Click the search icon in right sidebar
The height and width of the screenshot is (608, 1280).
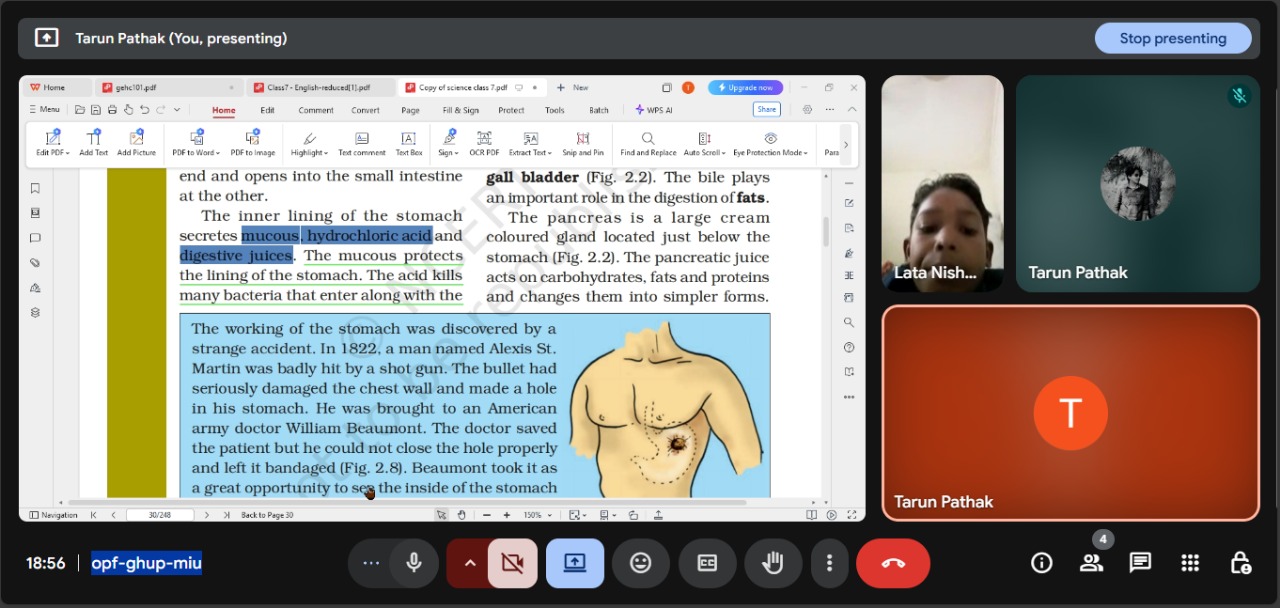pyautogui.click(x=849, y=322)
